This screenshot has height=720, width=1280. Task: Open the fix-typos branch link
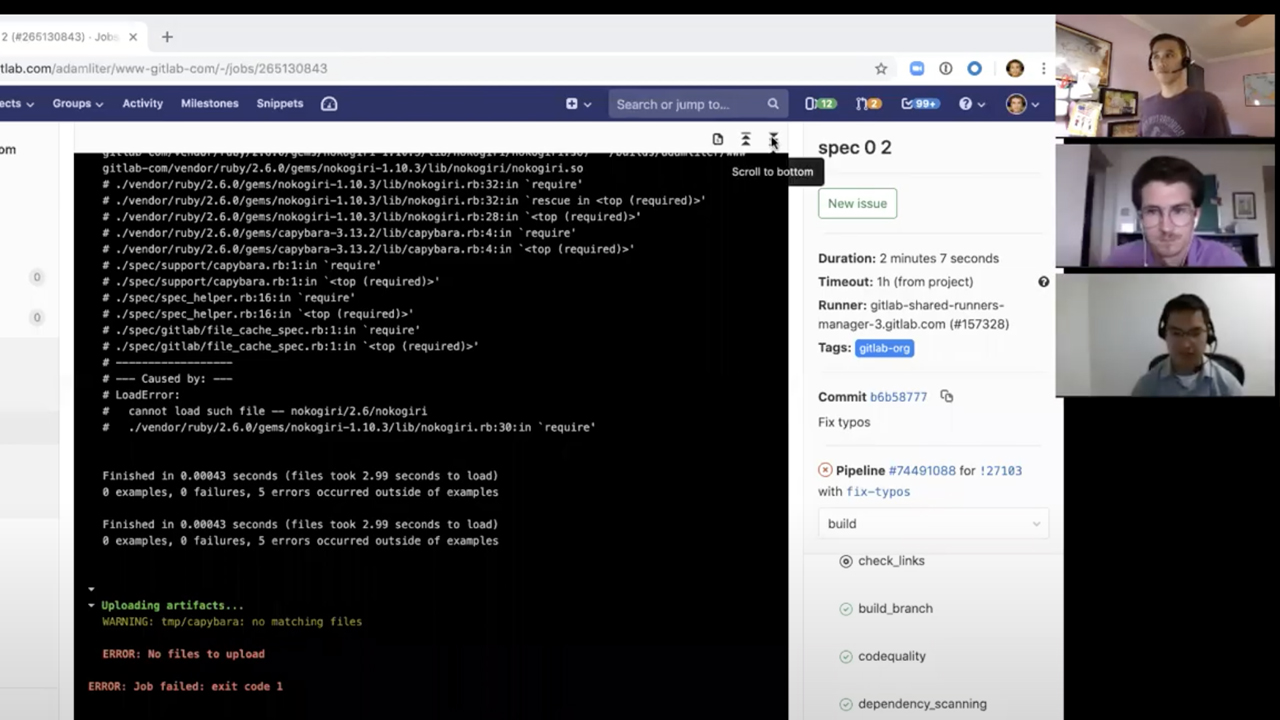tap(878, 492)
